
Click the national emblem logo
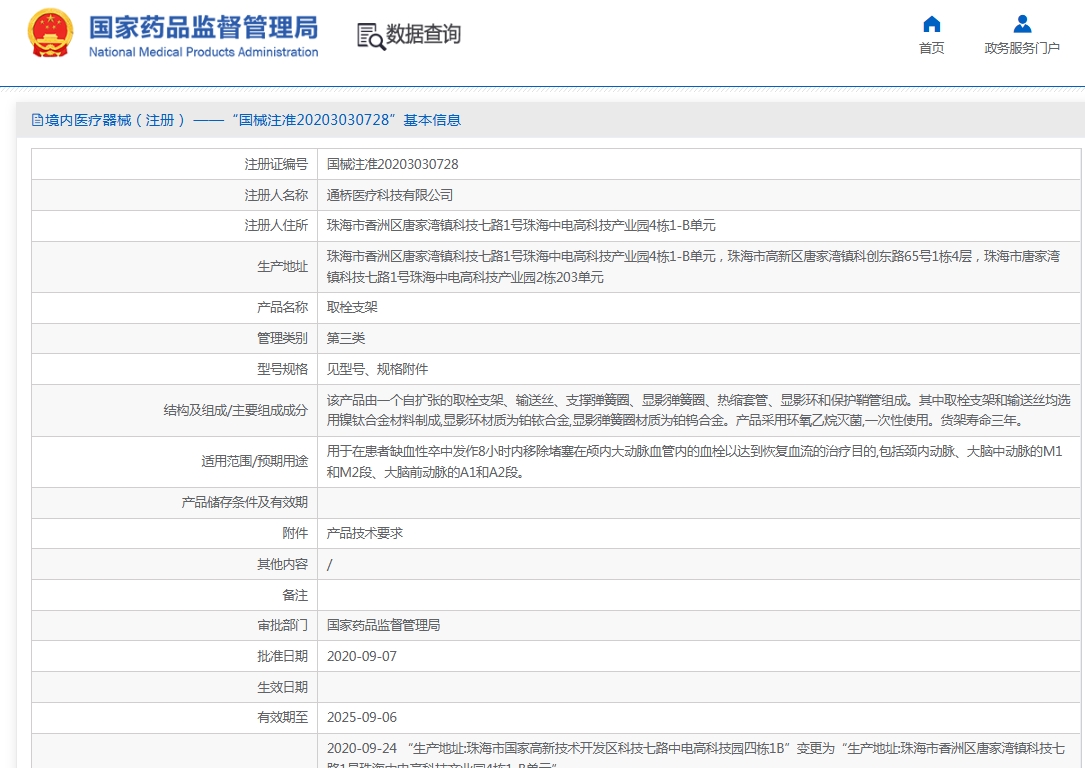pos(50,33)
